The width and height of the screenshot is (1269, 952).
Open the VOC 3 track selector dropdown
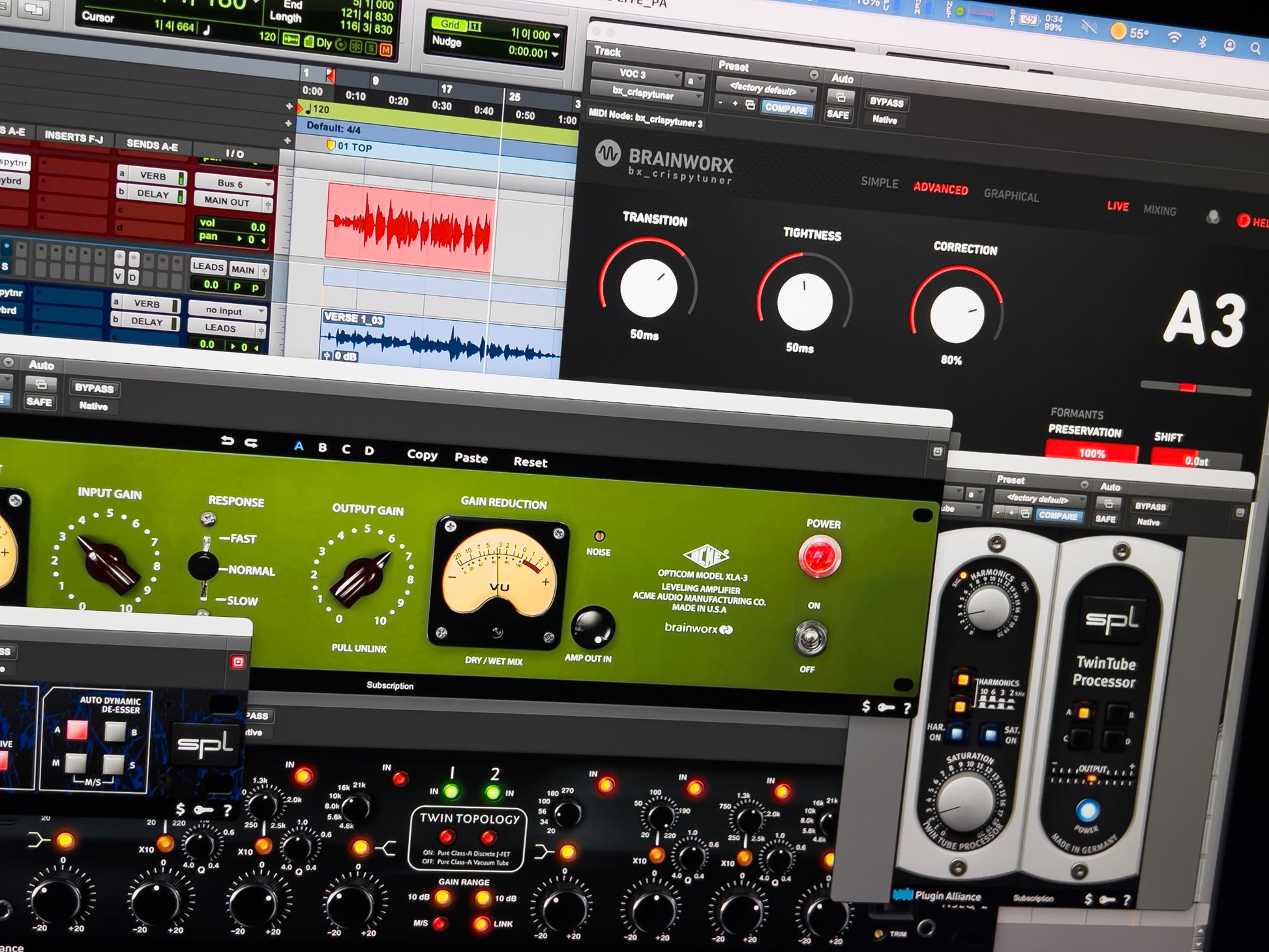(636, 74)
